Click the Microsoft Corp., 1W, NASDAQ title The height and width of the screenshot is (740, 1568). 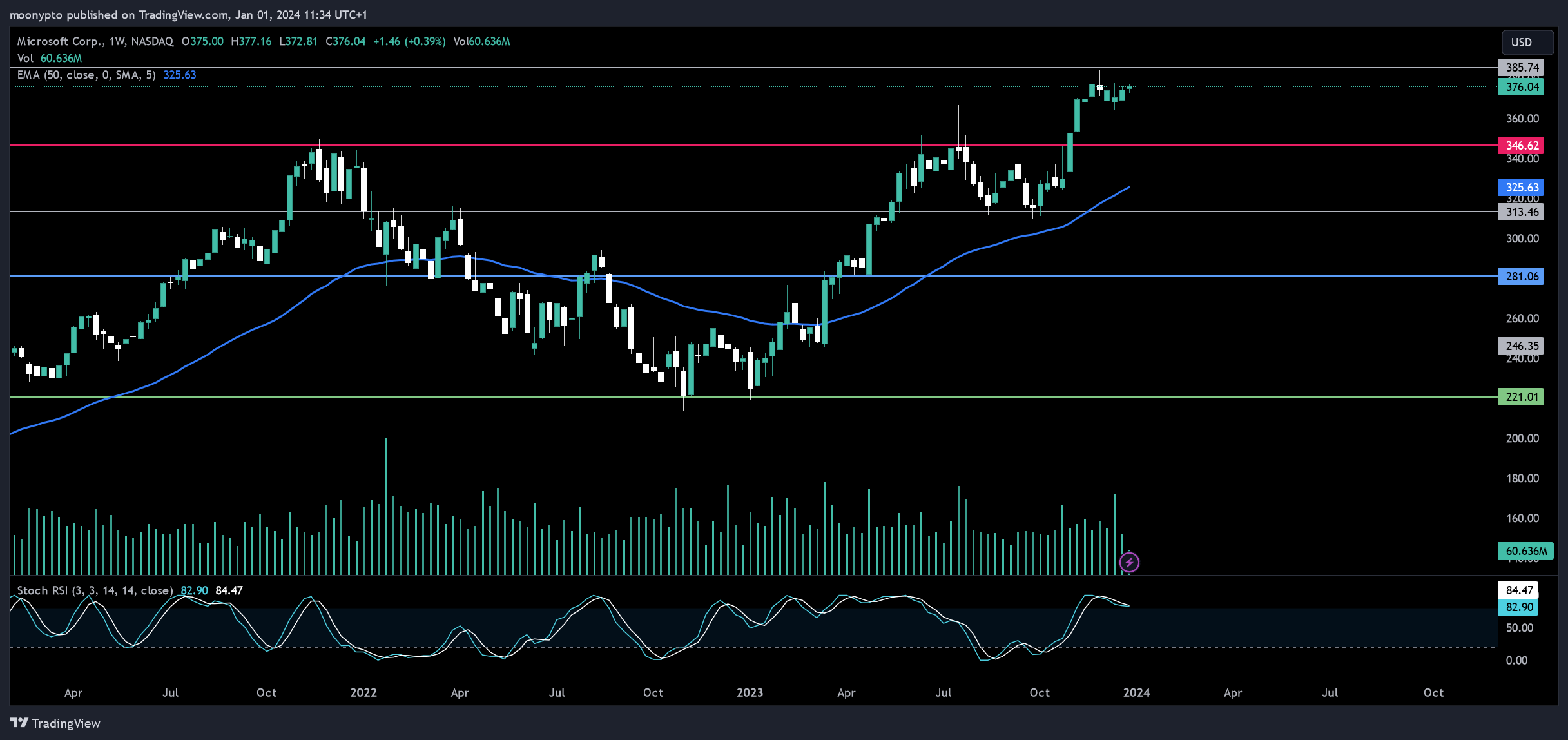pyautogui.click(x=95, y=41)
